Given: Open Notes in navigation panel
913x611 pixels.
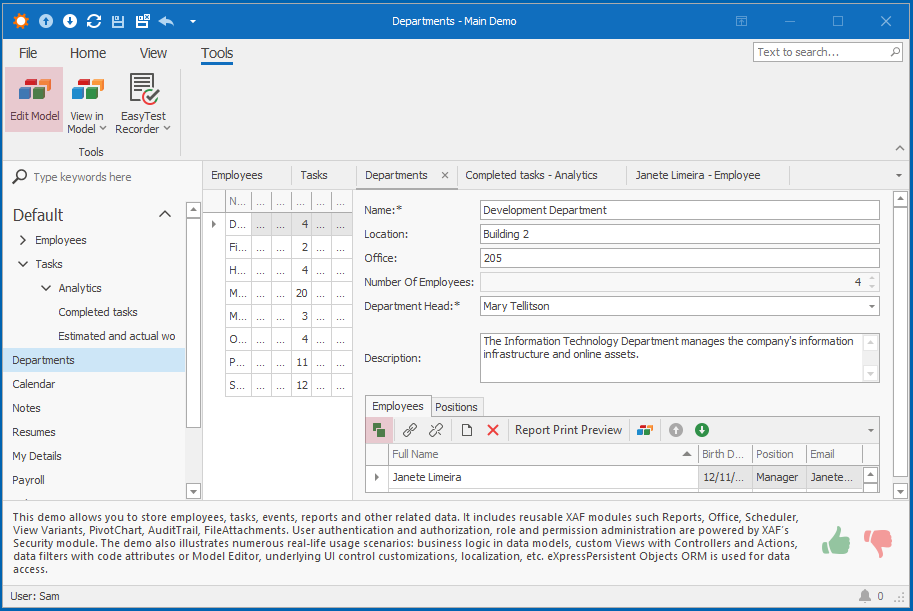Looking at the screenshot, I should coord(26,408).
